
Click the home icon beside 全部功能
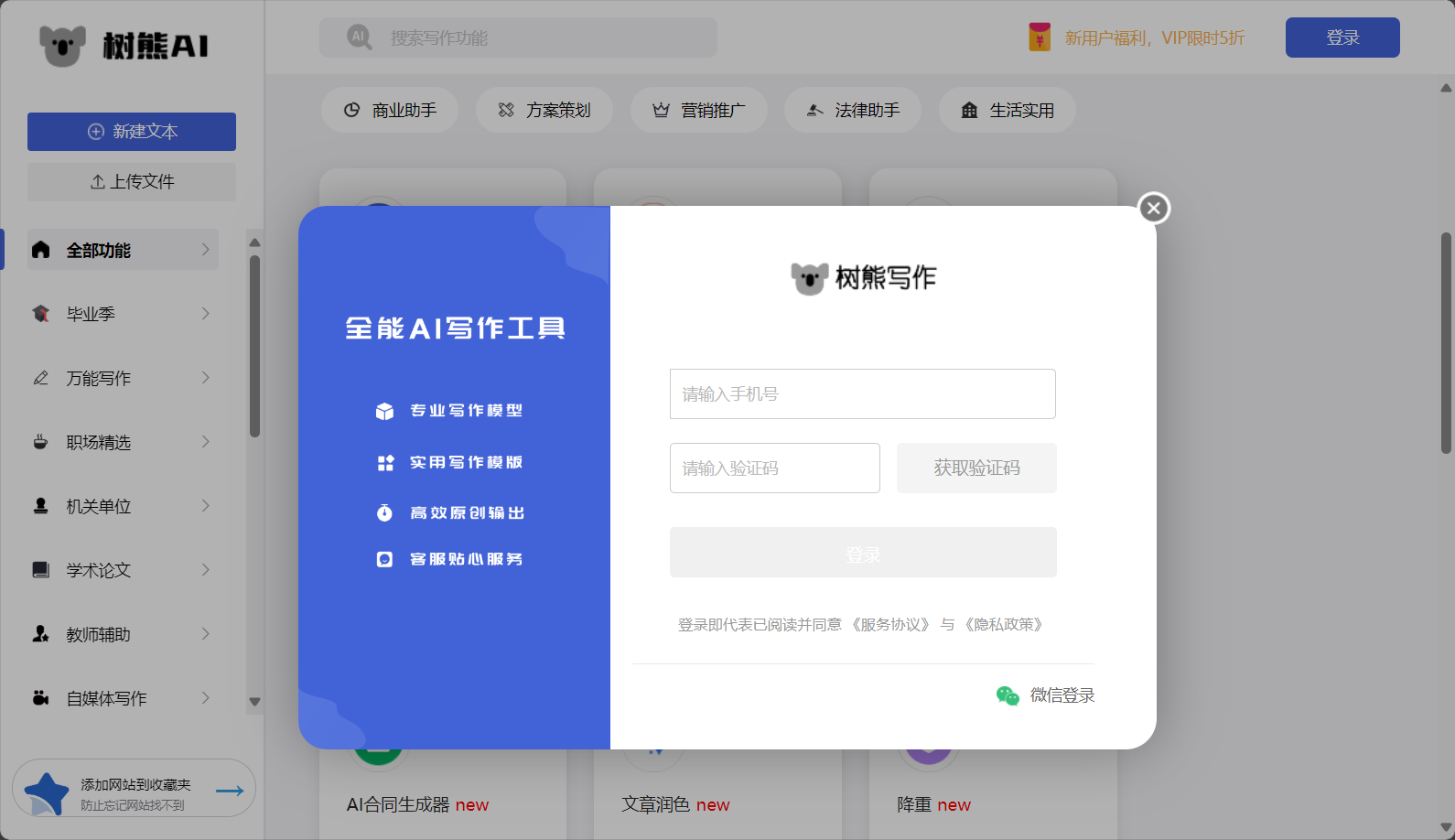tap(41, 250)
